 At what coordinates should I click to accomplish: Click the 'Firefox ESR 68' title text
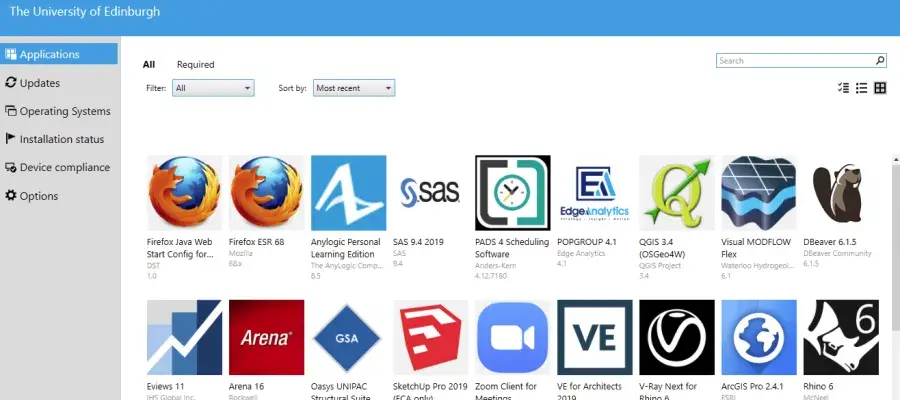coord(256,242)
